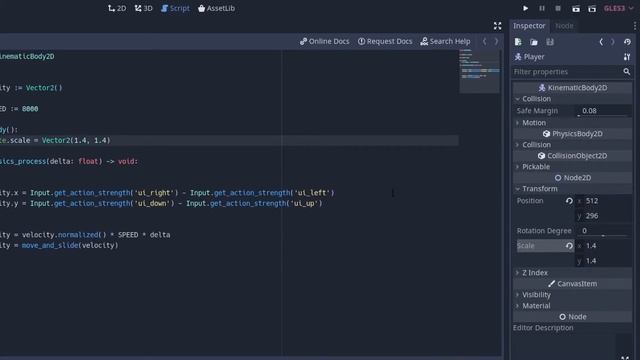Expand the Pickable section
This screenshot has height=360, width=640.
pyautogui.click(x=572, y=167)
